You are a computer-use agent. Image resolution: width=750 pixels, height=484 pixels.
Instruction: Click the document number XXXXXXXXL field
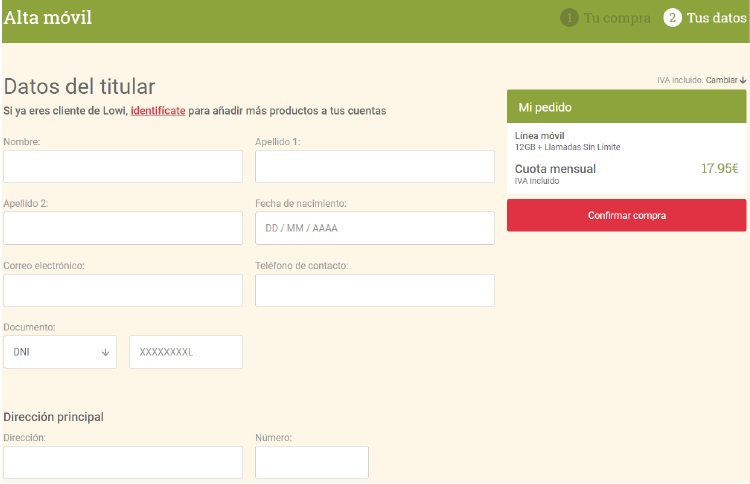coord(186,352)
